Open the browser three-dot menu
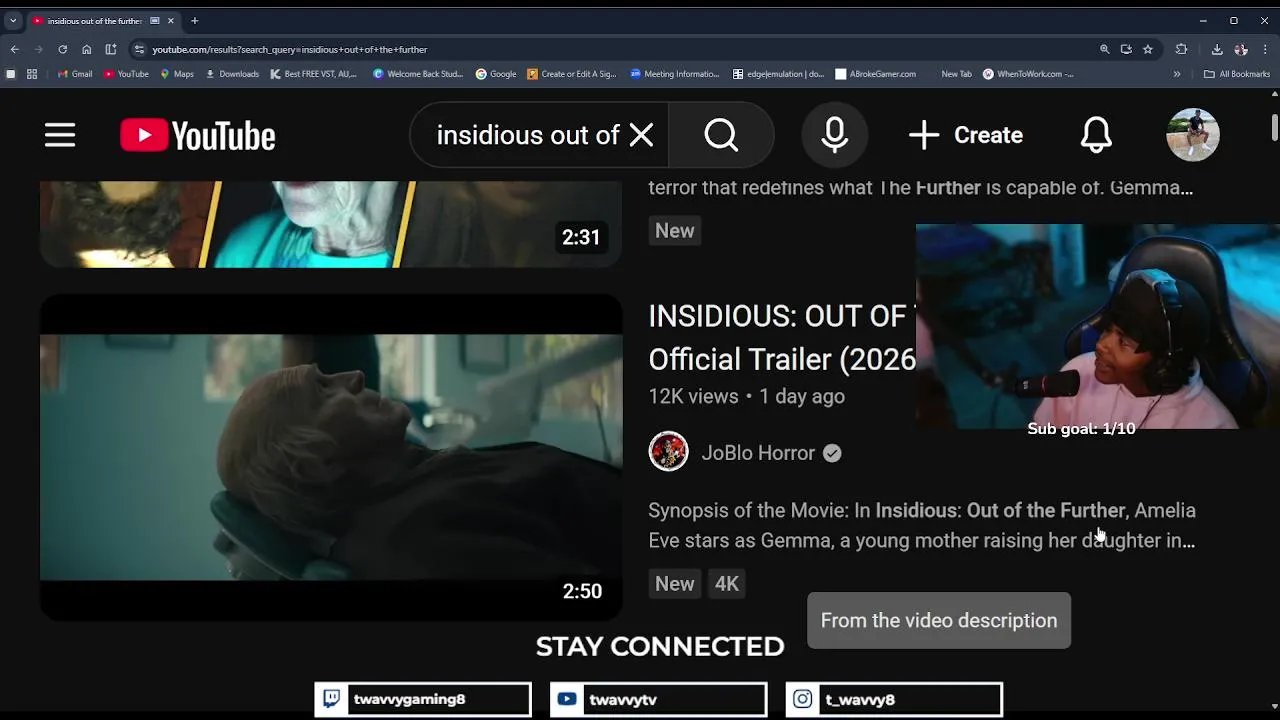The width and height of the screenshot is (1280, 720). (x=1265, y=49)
